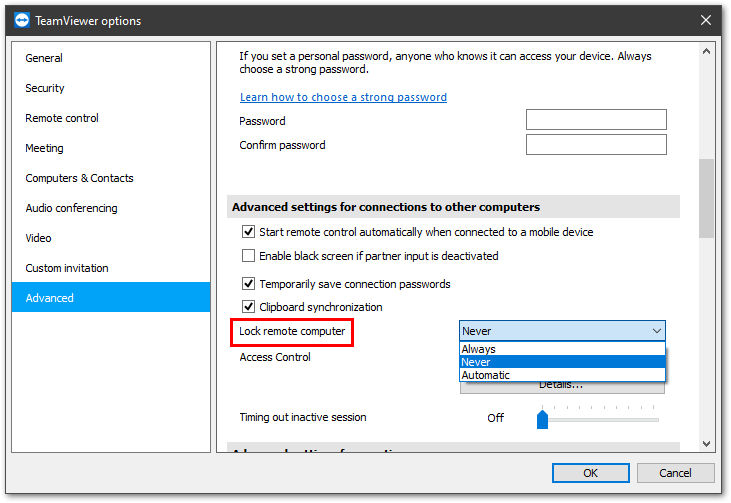Collapse the Lock remote computer dropdown
The height and width of the screenshot is (503, 731).
click(x=562, y=331)
